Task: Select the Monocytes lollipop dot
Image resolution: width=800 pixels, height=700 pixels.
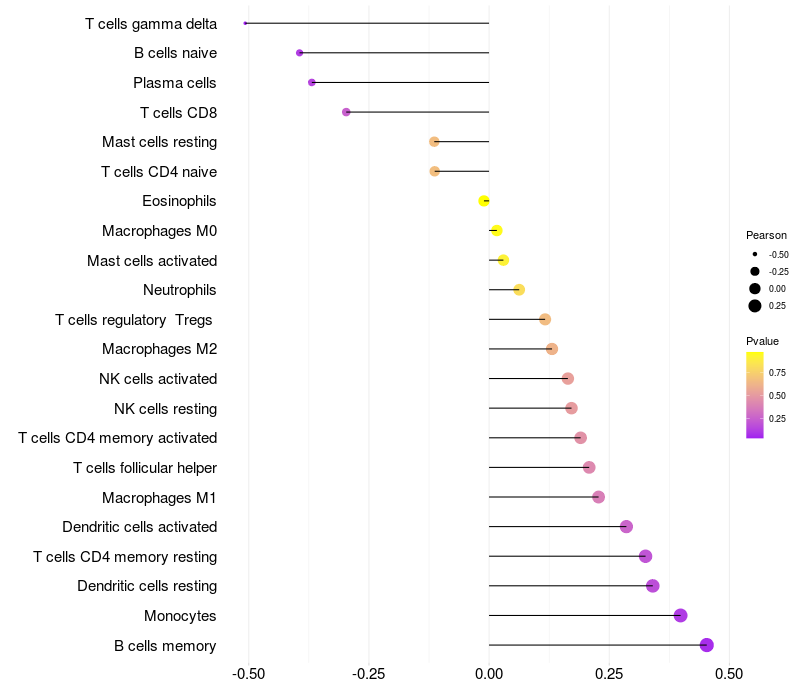Action: pyautogui.click(x=681, y=615)
